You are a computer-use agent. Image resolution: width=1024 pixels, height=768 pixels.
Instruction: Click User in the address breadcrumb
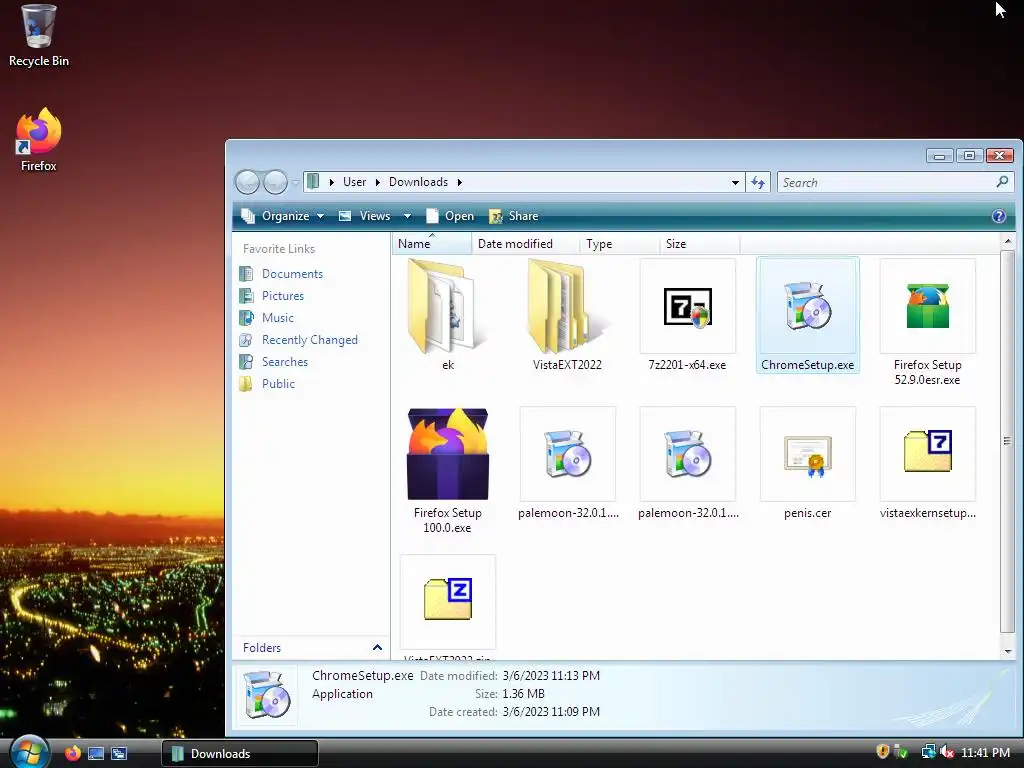(355, 182)
